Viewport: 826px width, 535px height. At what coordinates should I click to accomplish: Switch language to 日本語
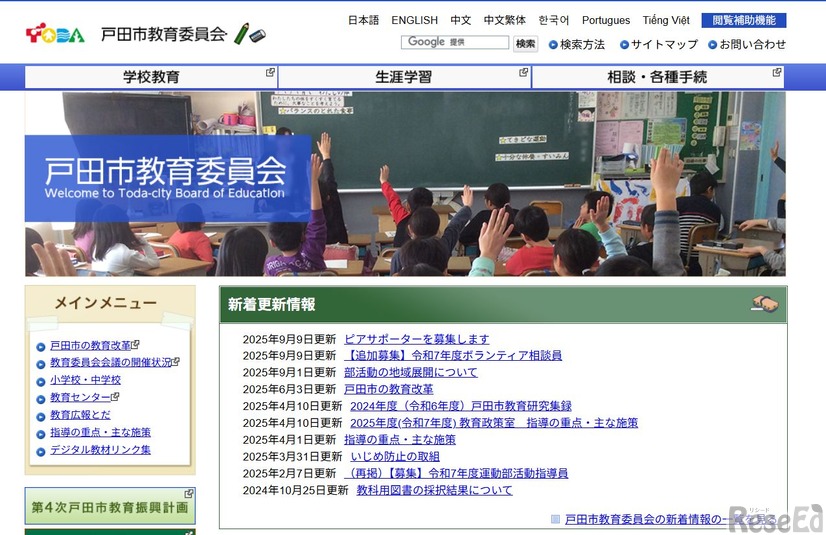coord(363,21)
